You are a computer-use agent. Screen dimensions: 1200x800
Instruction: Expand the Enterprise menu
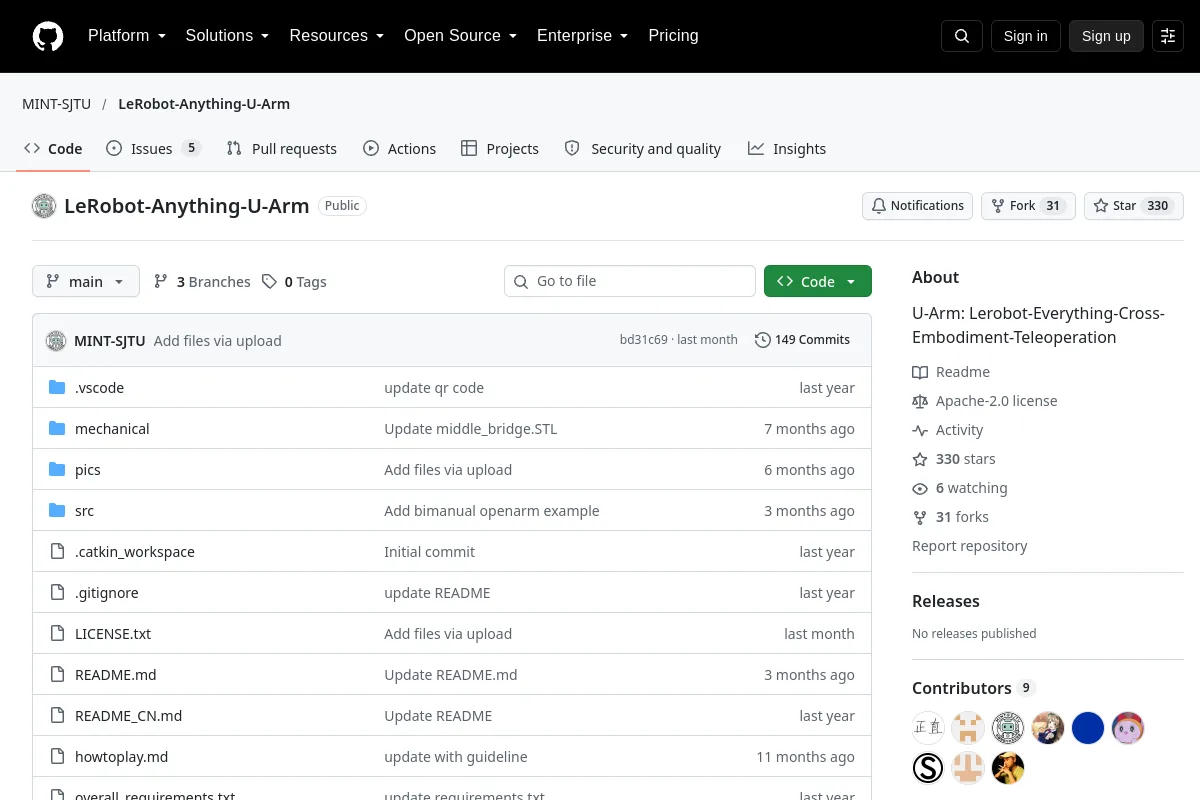click(x=582, y=36)
